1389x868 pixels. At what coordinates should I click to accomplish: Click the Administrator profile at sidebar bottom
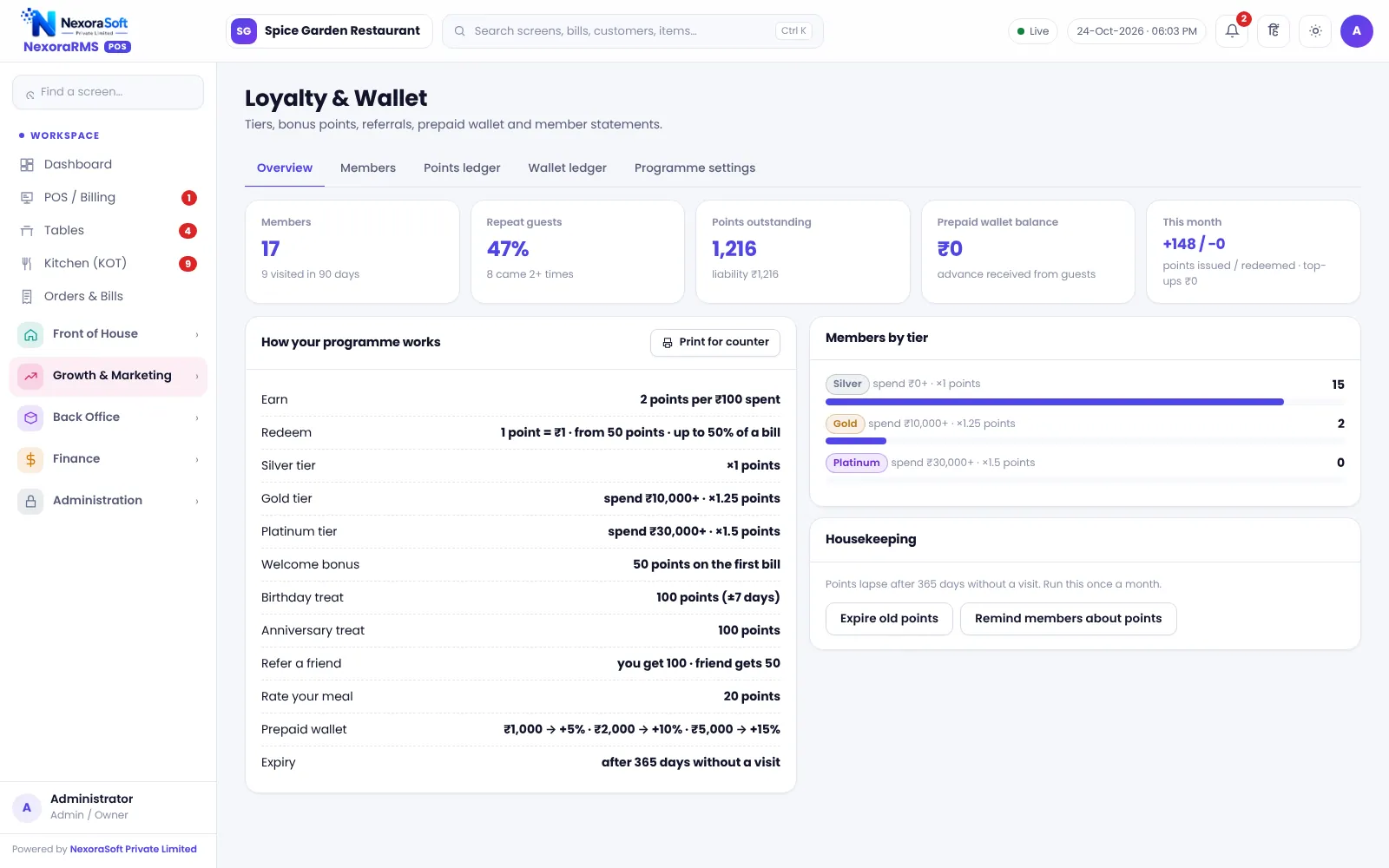point(108,807)
